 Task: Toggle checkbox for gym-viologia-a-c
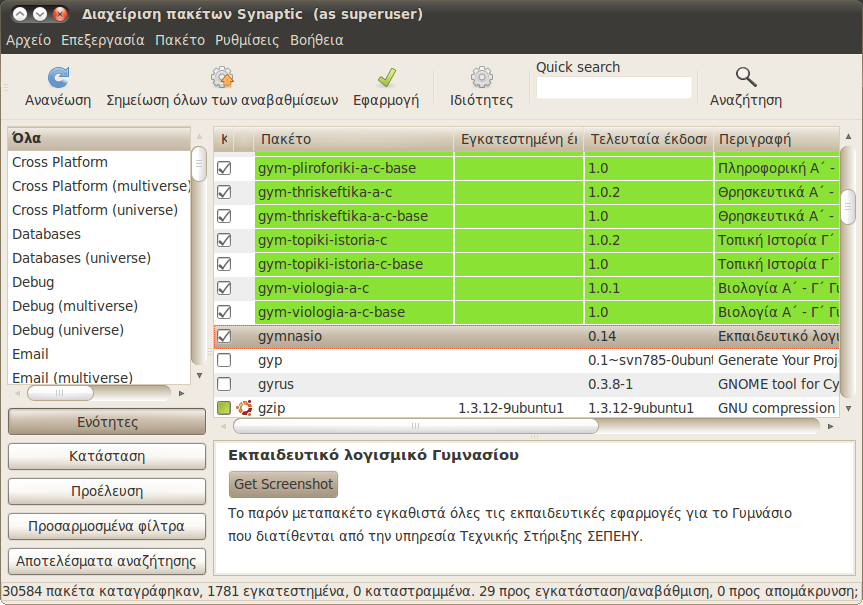coord(224,288)
